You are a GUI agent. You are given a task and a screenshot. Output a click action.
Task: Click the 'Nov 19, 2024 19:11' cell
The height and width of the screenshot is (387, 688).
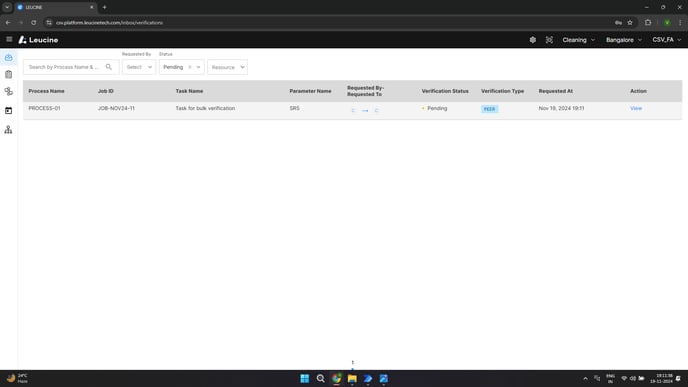[x=561, y=108]
